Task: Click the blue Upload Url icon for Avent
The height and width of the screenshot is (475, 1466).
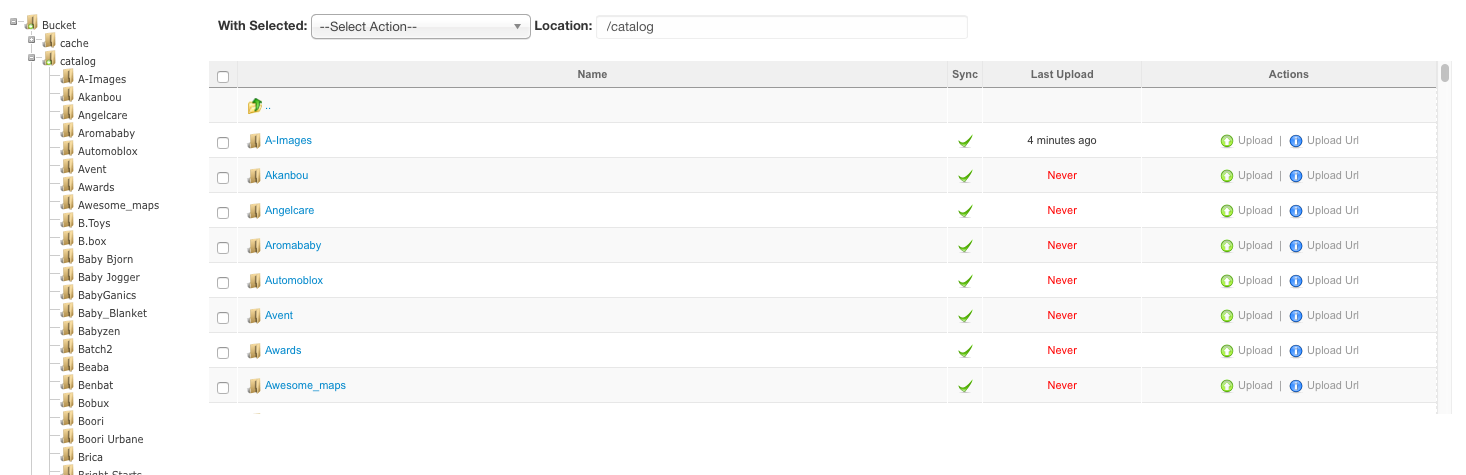Action: (1296, 316)
